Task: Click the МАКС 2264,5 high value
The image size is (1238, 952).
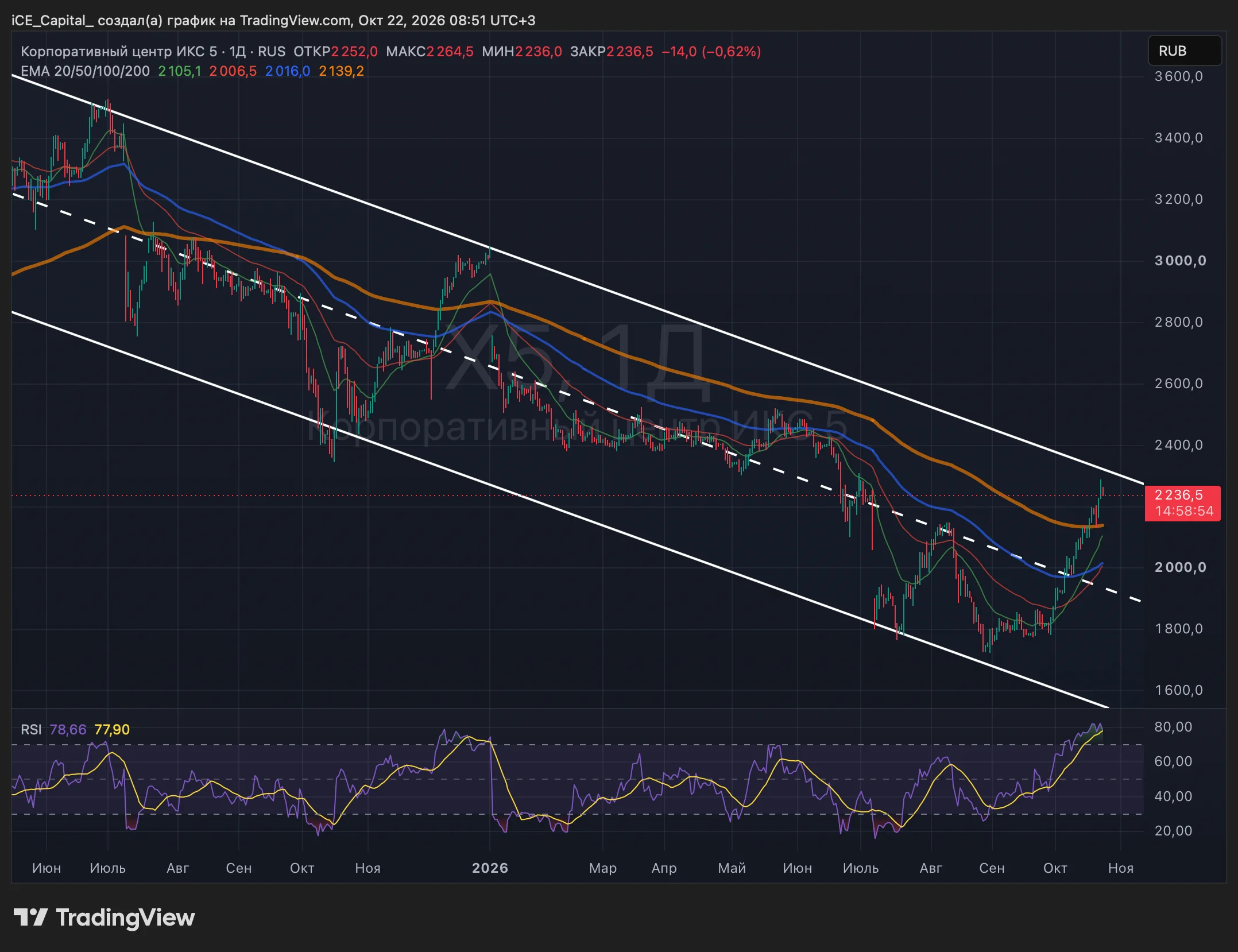Action: pyautogui.click(x=430, y=52)
